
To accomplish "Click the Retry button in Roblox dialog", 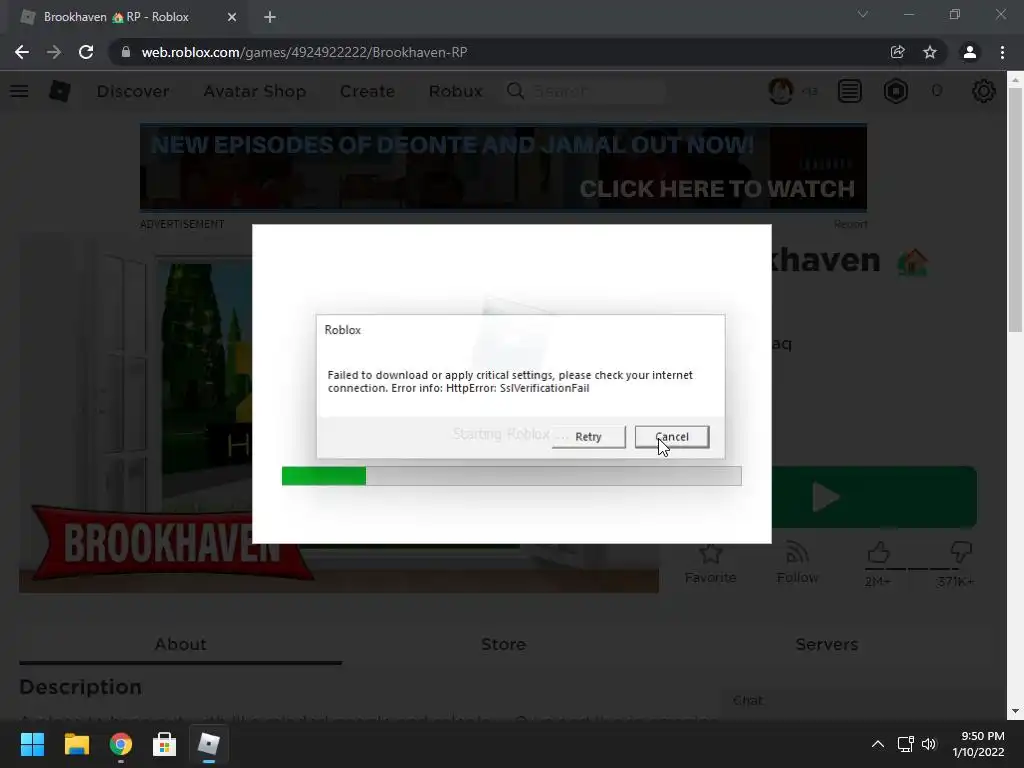I will click(x=588, y=437).
